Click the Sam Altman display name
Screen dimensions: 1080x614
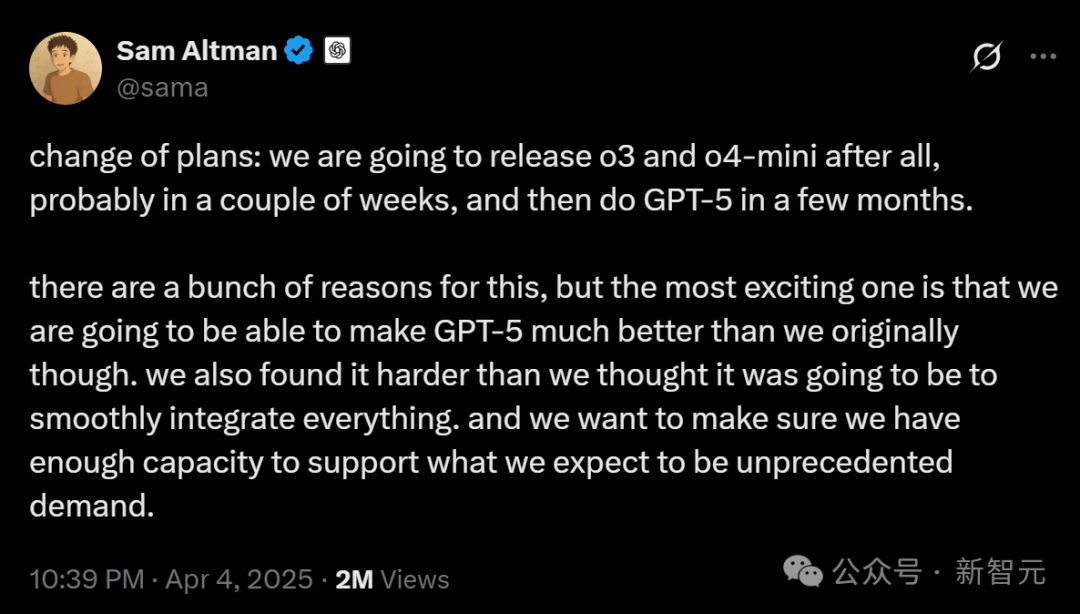(197, 51)
